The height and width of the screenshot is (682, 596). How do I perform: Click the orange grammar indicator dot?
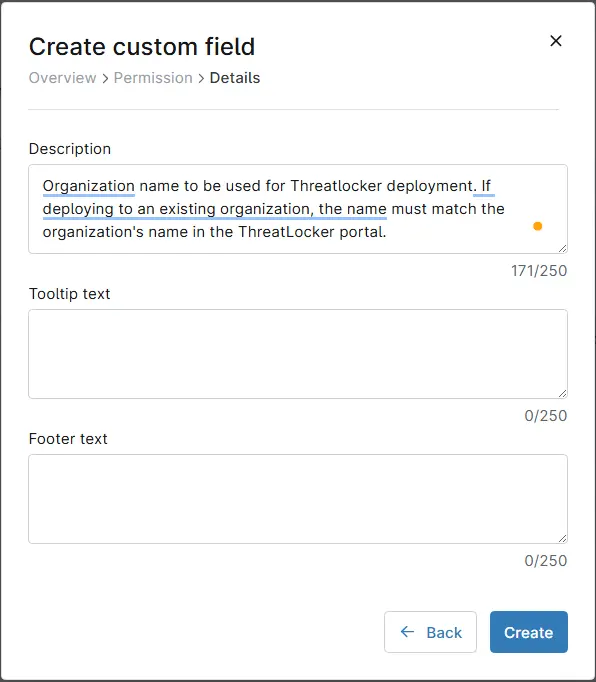point(538,226)
